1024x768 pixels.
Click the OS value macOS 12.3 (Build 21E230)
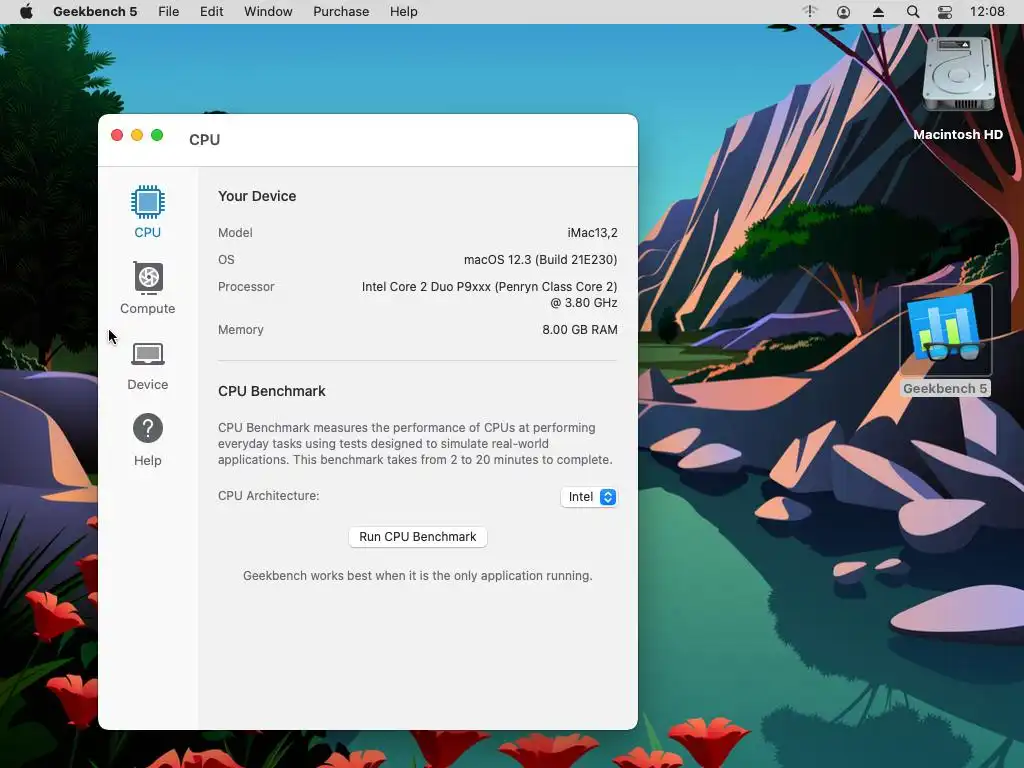[x=540, y=260]
